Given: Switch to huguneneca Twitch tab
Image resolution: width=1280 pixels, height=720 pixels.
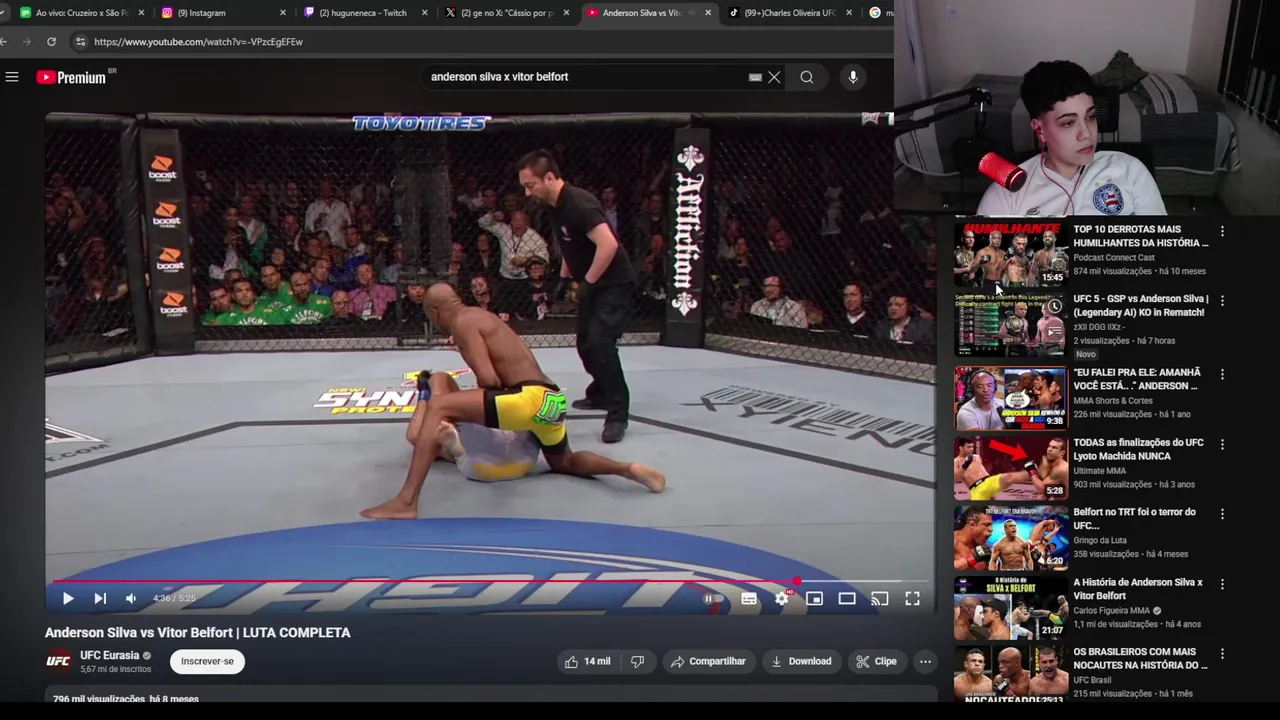Looking at the screenshot, I should [x=362, y=13].
